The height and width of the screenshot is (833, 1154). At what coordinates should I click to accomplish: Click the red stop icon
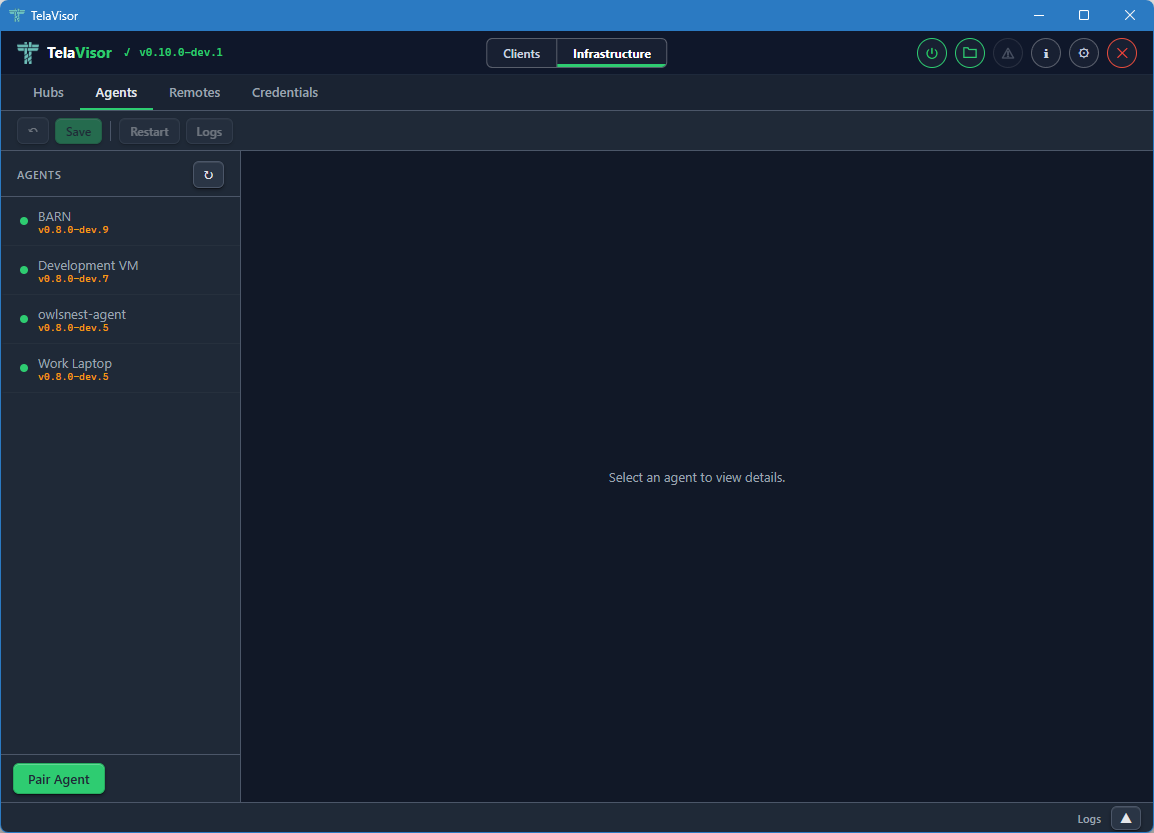click(x=1121, y=53)
